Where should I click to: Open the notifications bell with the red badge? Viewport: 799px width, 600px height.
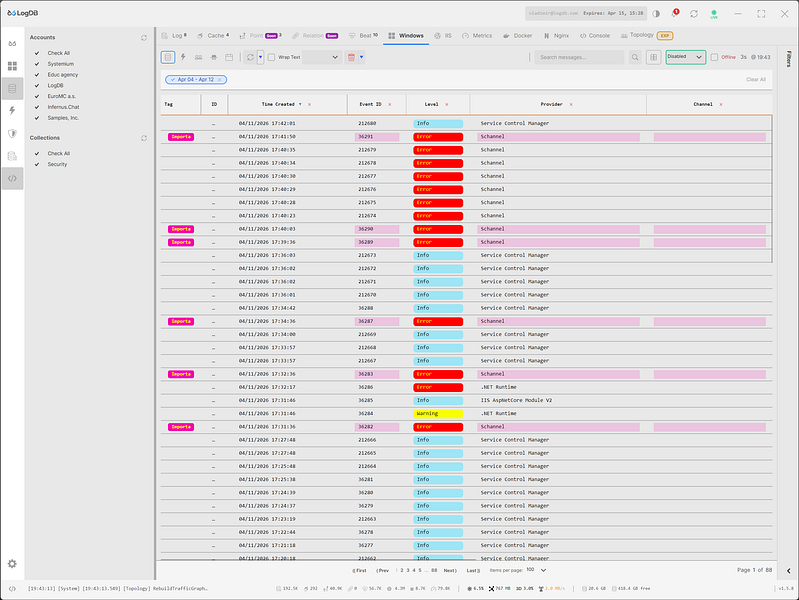coord(675,13)
